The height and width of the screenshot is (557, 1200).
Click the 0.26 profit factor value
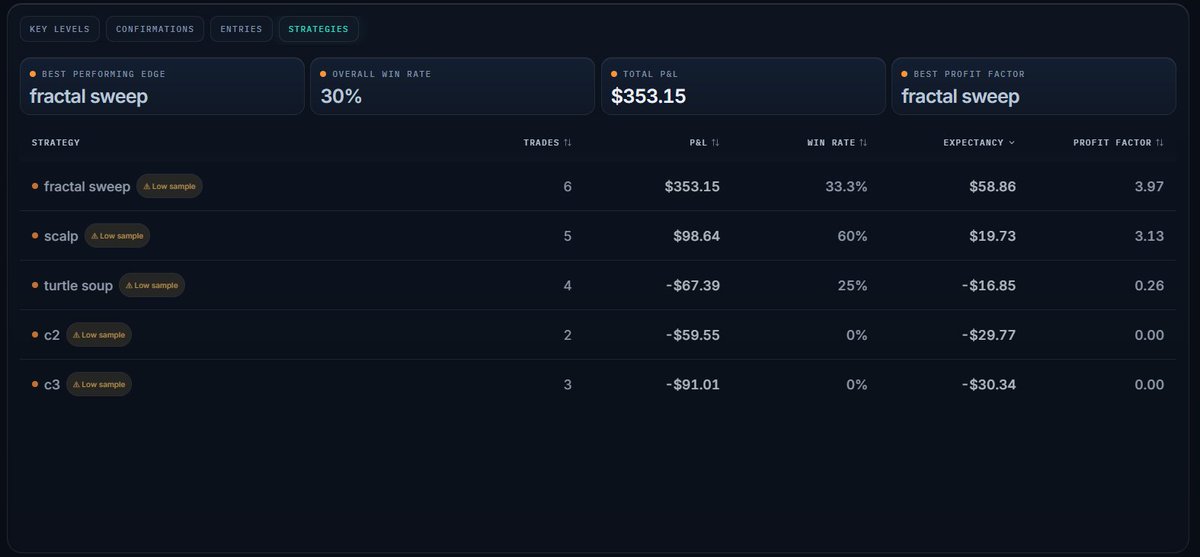[x=1149, y=285]
